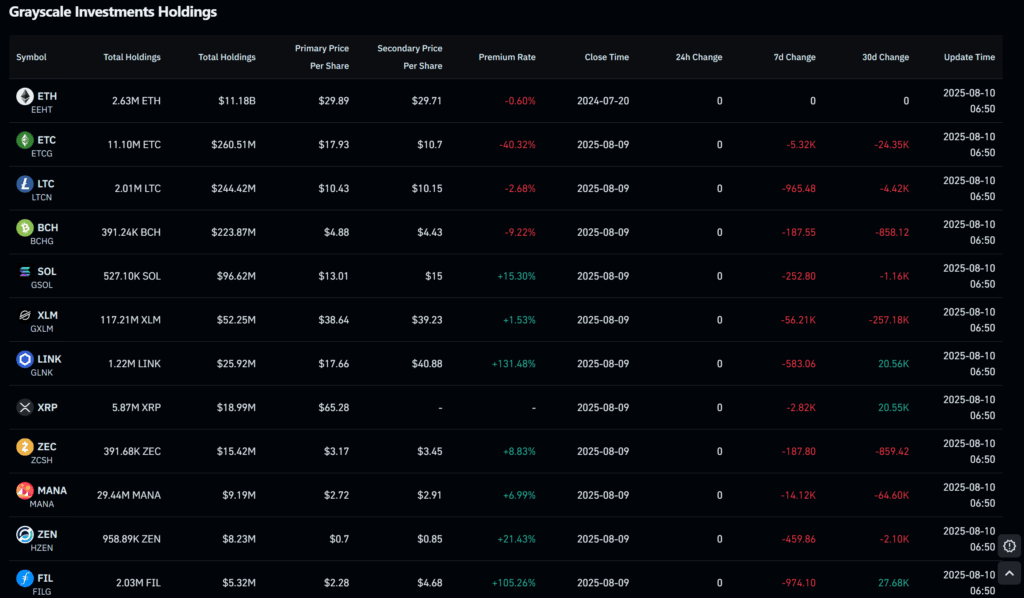Click Secondary Price Per Share header
Screen dimensions: 1024x598
click(x=409, y=57)
